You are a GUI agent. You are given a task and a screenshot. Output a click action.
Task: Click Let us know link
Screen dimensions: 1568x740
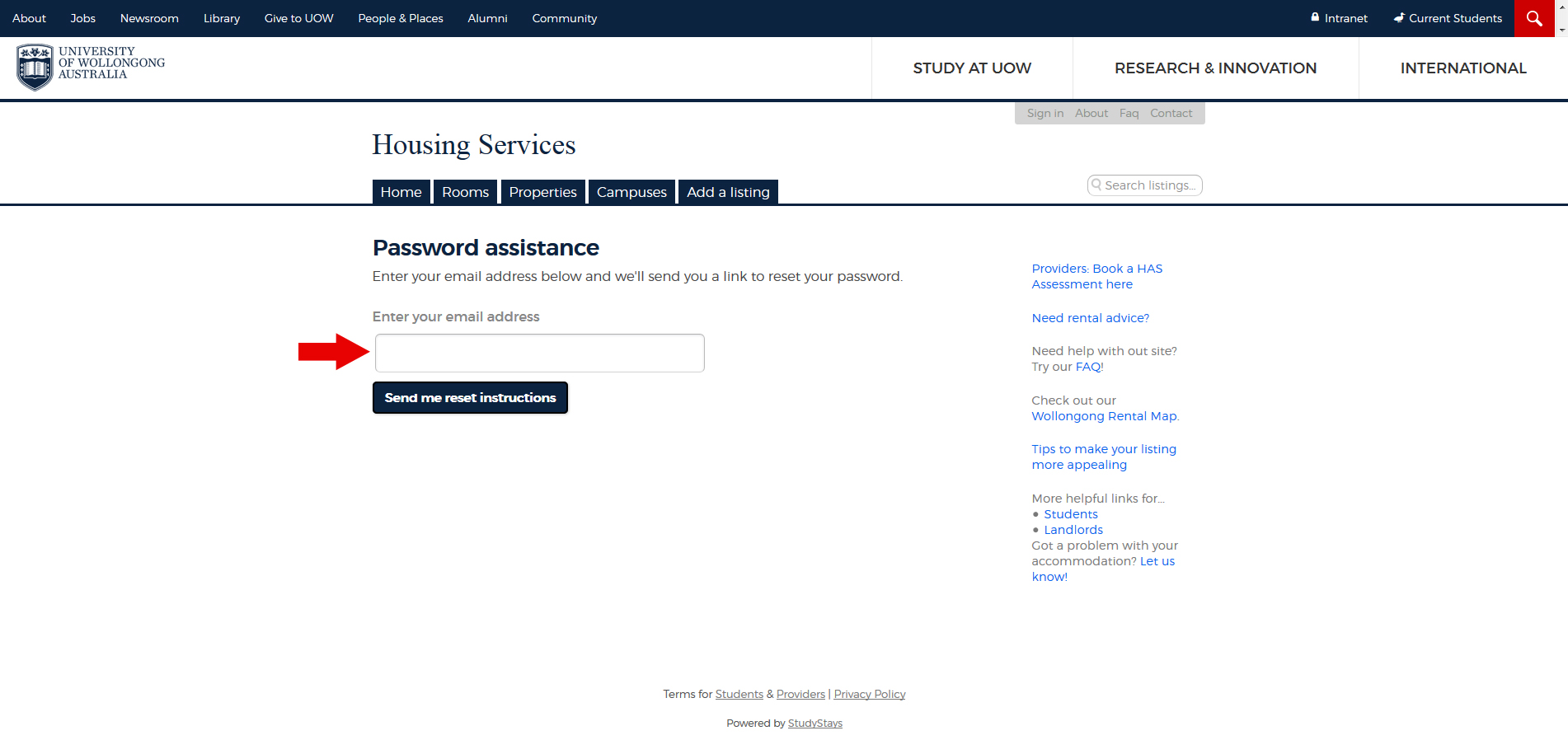pos(1103,569)
